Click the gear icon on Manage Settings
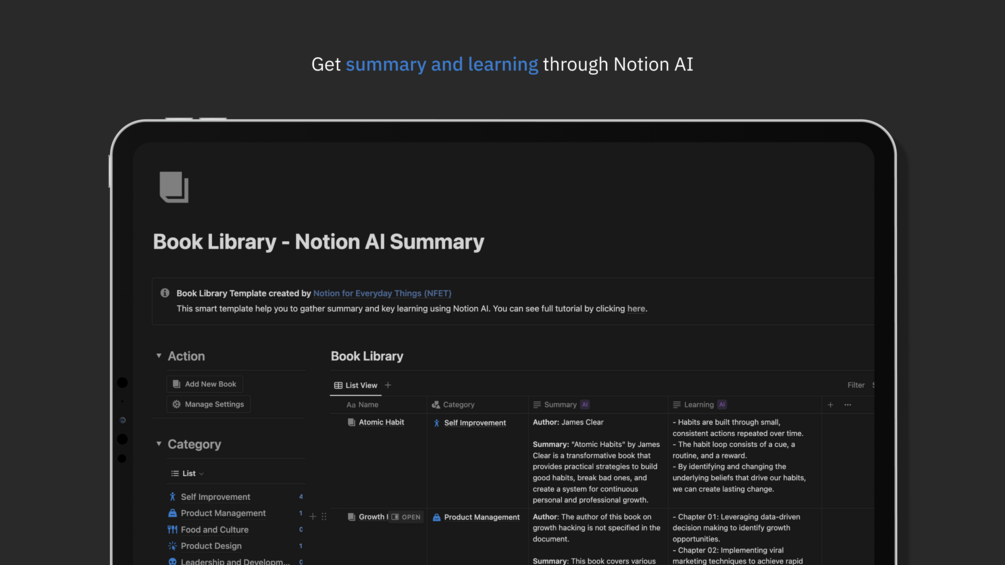Image resolution: width=1005 pixels, height=565 pixels. 176,404
